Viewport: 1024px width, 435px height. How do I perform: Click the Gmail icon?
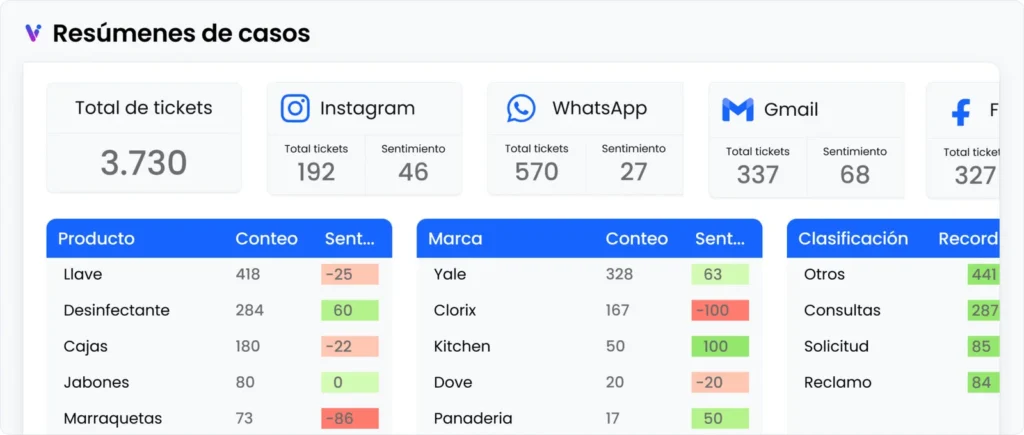[737, 110]
